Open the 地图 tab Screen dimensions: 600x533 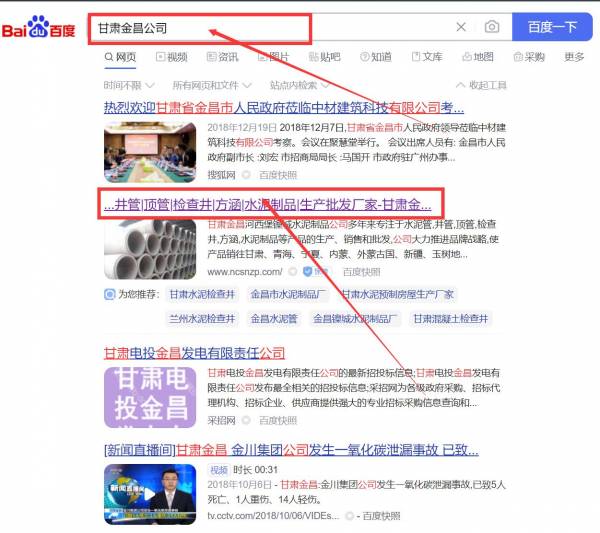(477, 58)
